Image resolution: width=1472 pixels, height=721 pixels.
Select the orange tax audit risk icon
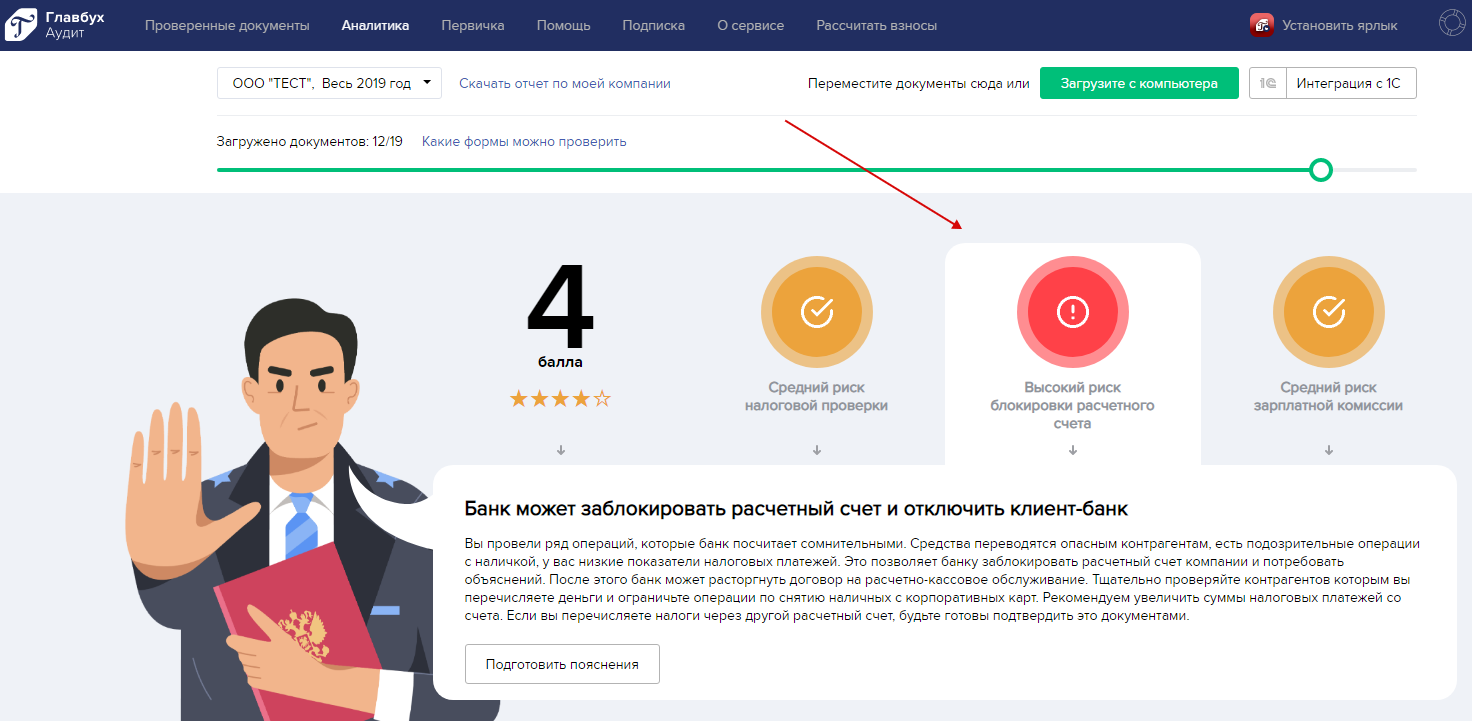click(817, 312)
